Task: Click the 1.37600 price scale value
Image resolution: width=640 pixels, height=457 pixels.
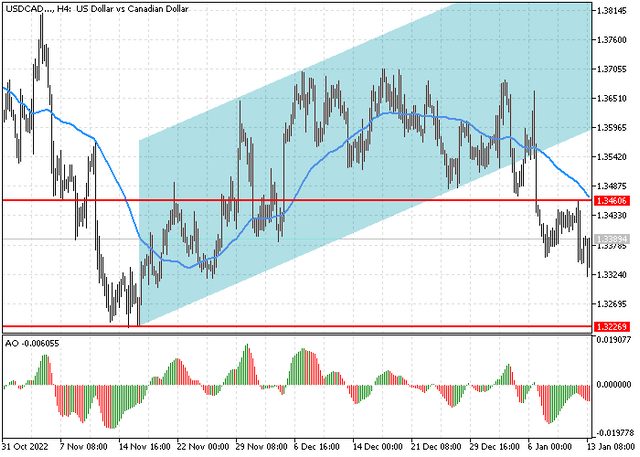Action: click(611, 40)
